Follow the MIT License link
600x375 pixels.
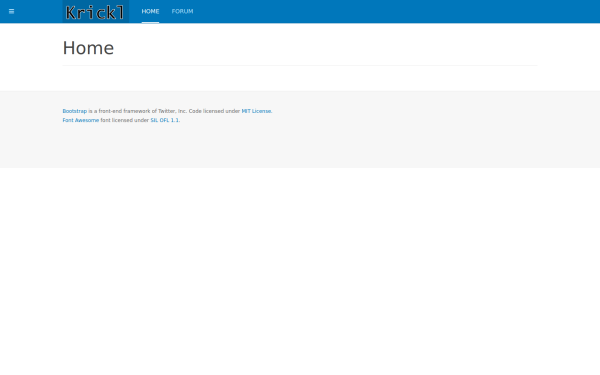coord(256,111)
